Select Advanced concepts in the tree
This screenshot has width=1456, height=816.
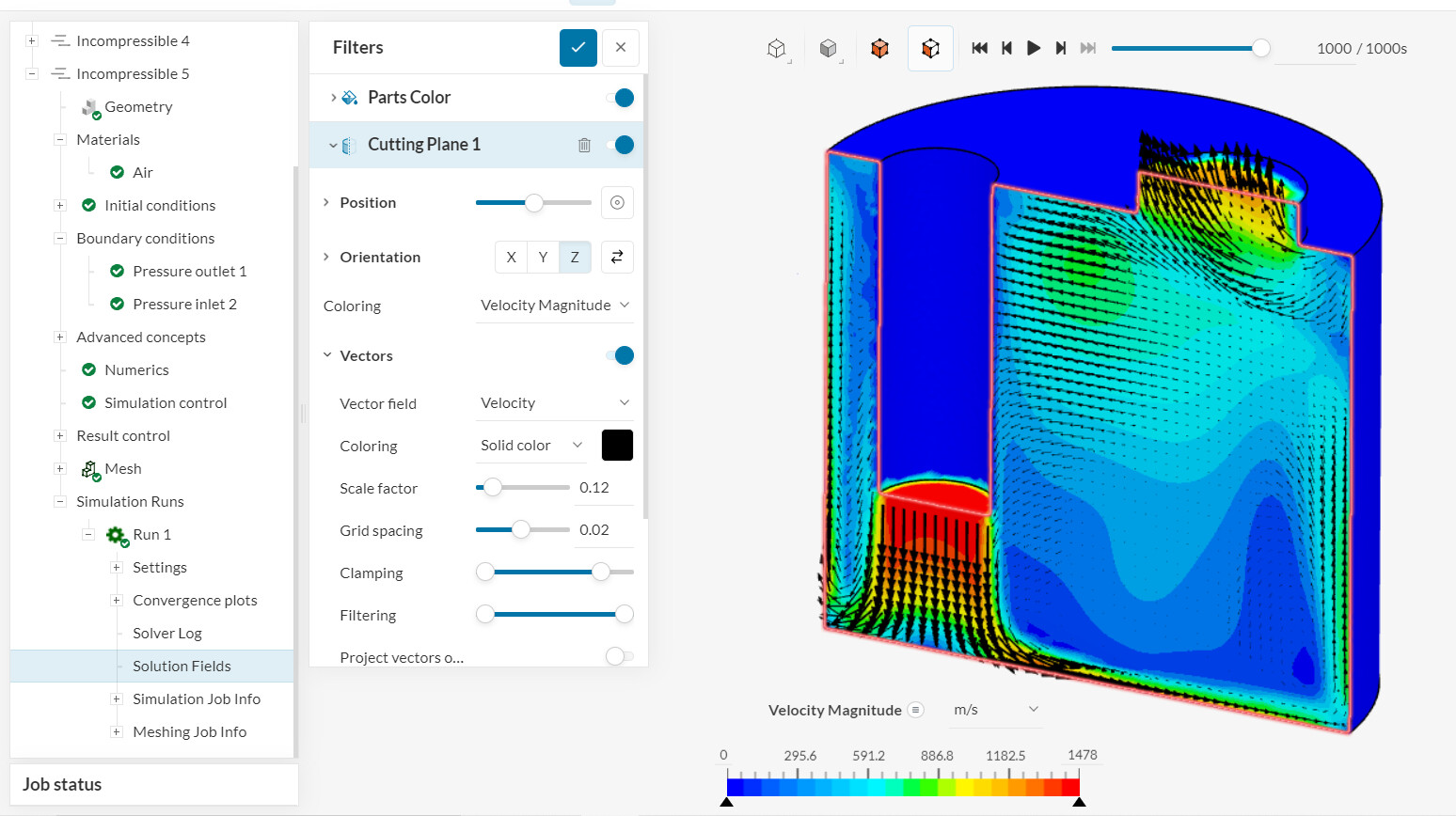(x=141, y=337)
